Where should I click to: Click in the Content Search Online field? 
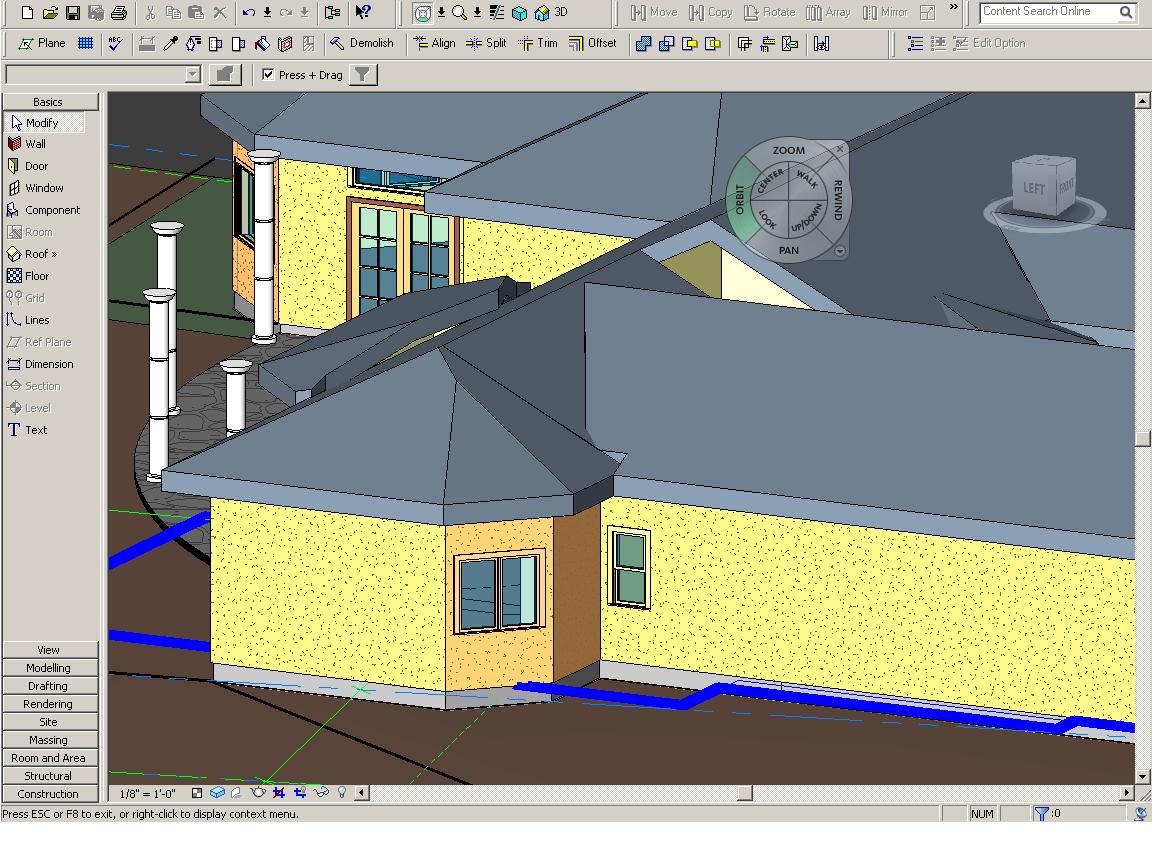(x=1049, y=12)
